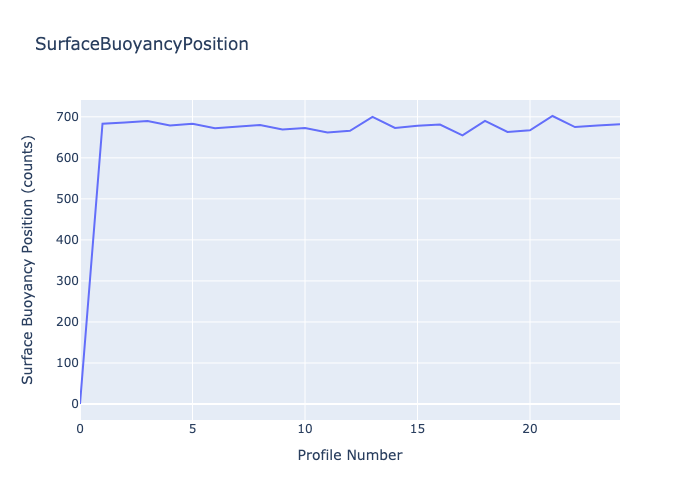Click the 400 y-axis tick label
Screen dimensions: 700x500
click(66, 240)
